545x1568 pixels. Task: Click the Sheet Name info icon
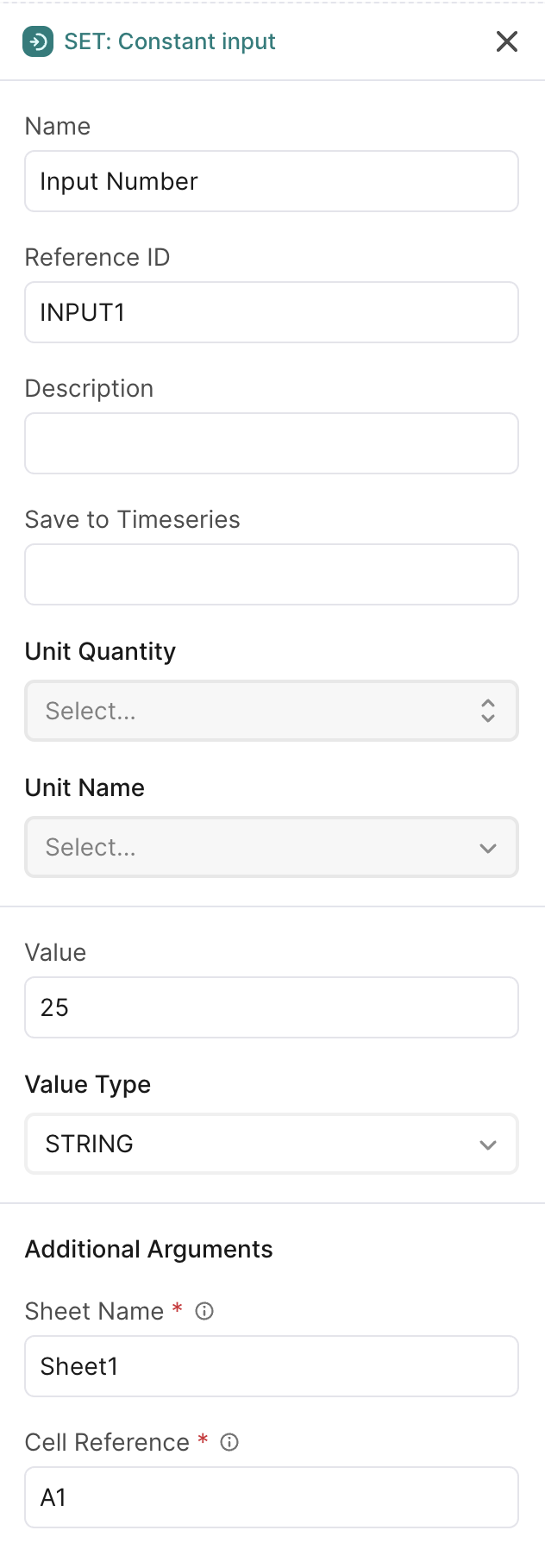point(204,1311)
